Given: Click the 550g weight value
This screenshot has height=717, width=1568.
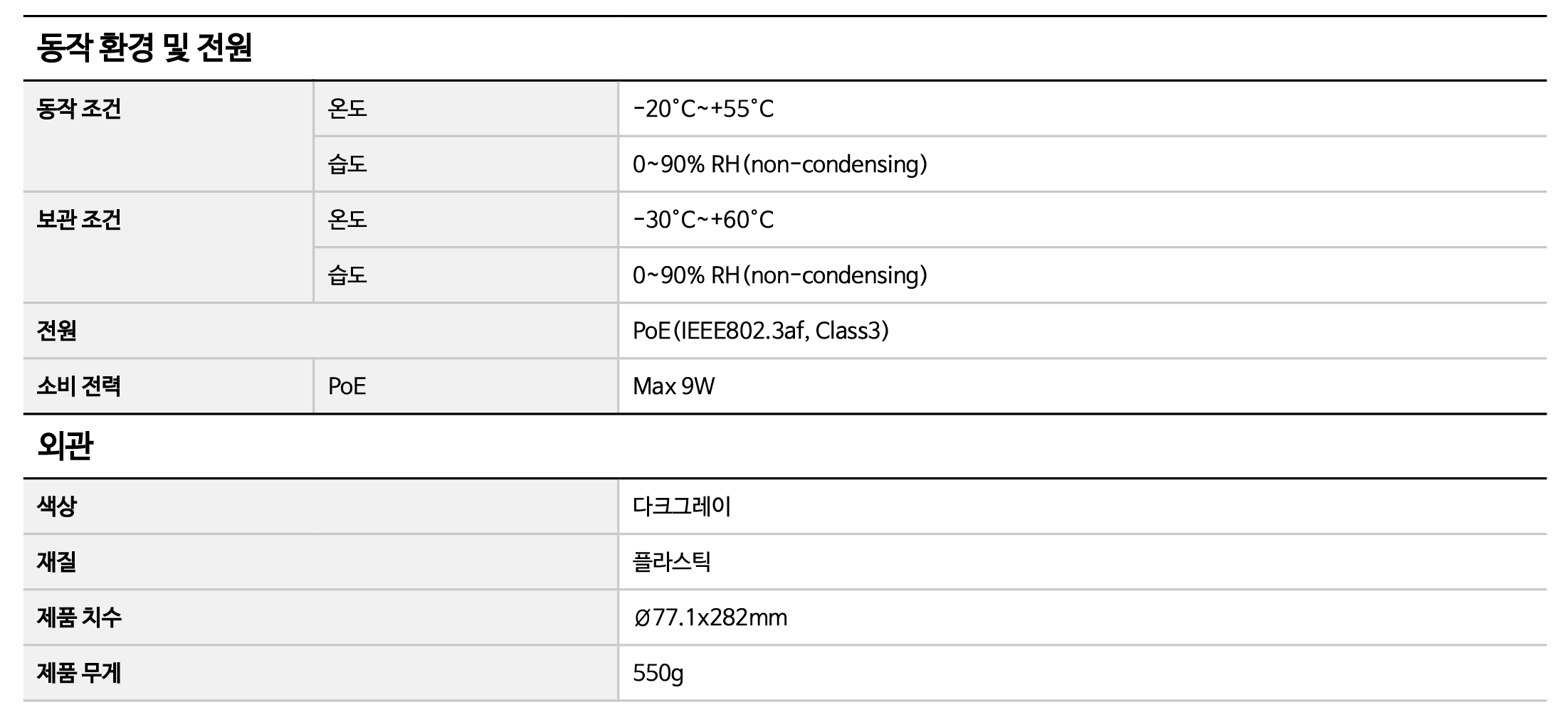Looking at the screenshot, I should [658, 673].
